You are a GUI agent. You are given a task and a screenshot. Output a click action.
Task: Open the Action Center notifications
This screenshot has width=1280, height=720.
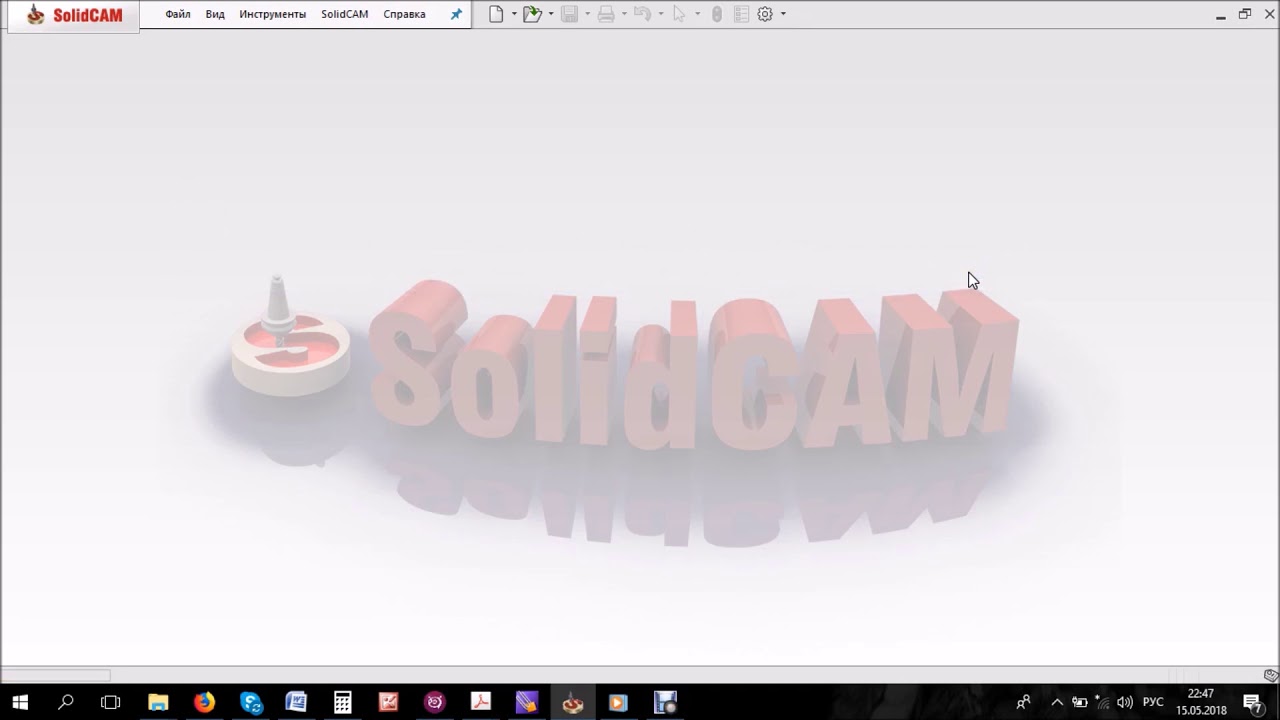[x=1253, y=702]
